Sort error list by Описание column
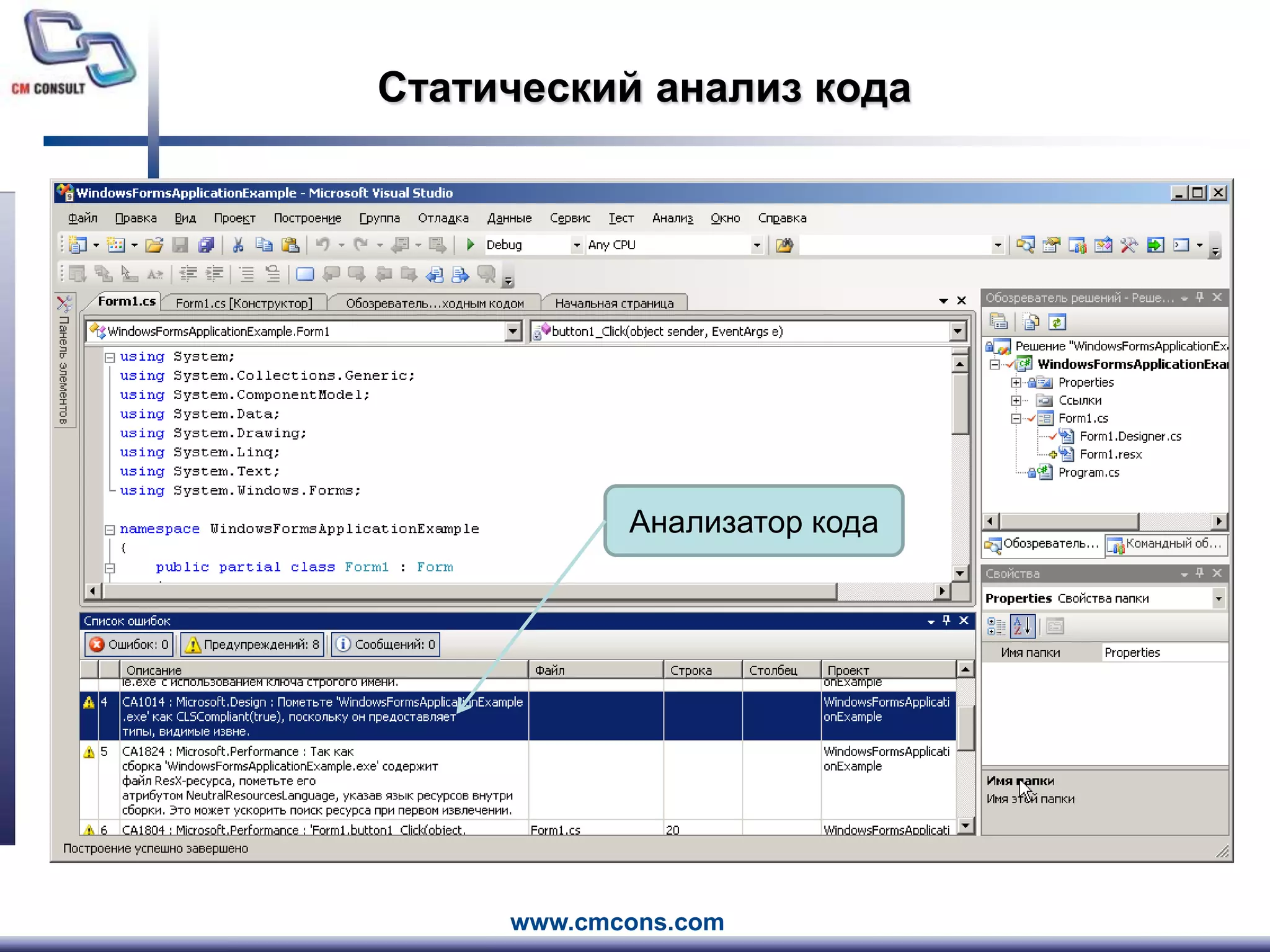The width and height of the screenshot is (1270, 952). click(324, 670)
